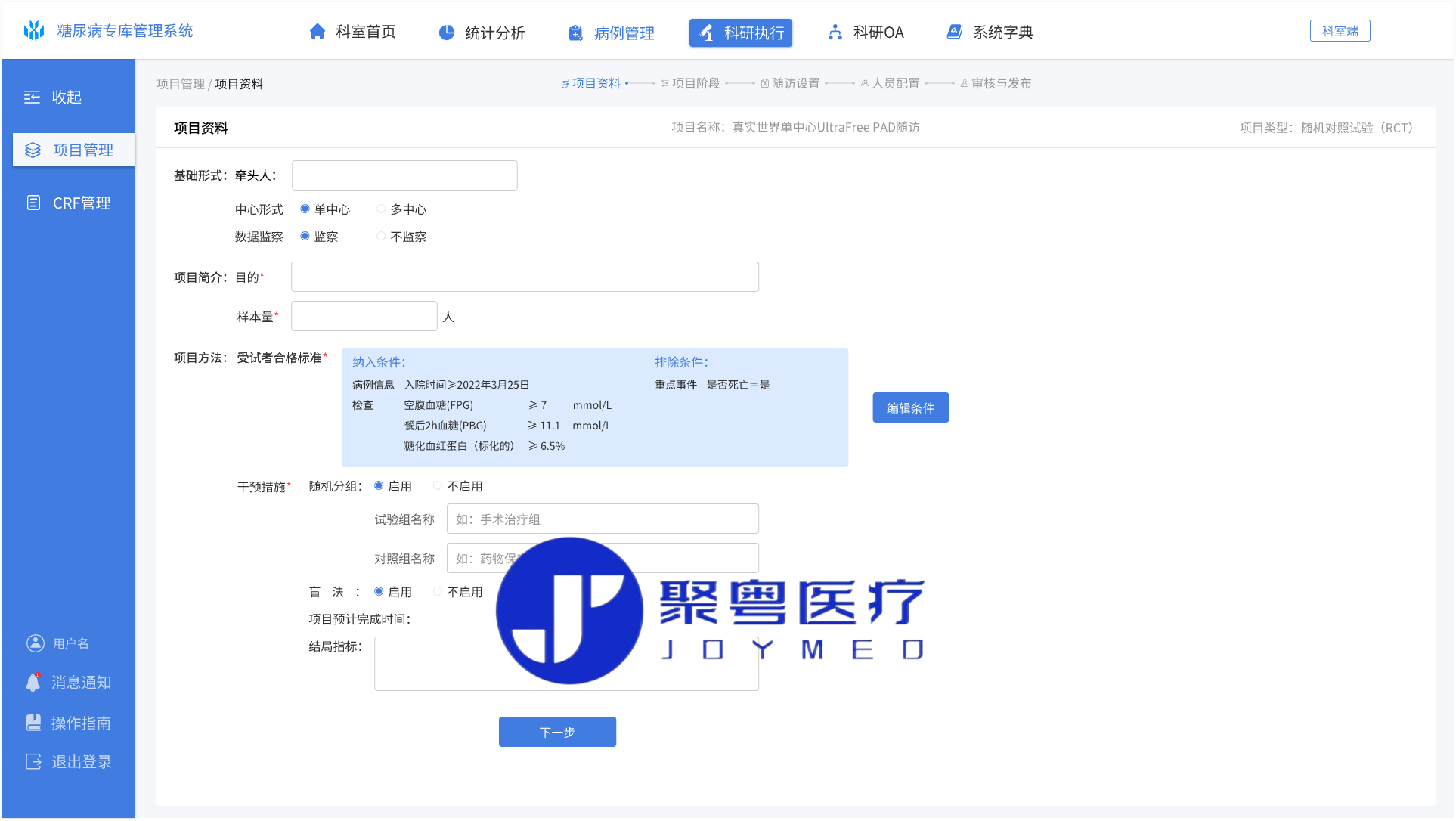1456x821 pixels.
Task: Click the collapse sidebar hamburger icon
Action: click(32, 98)
